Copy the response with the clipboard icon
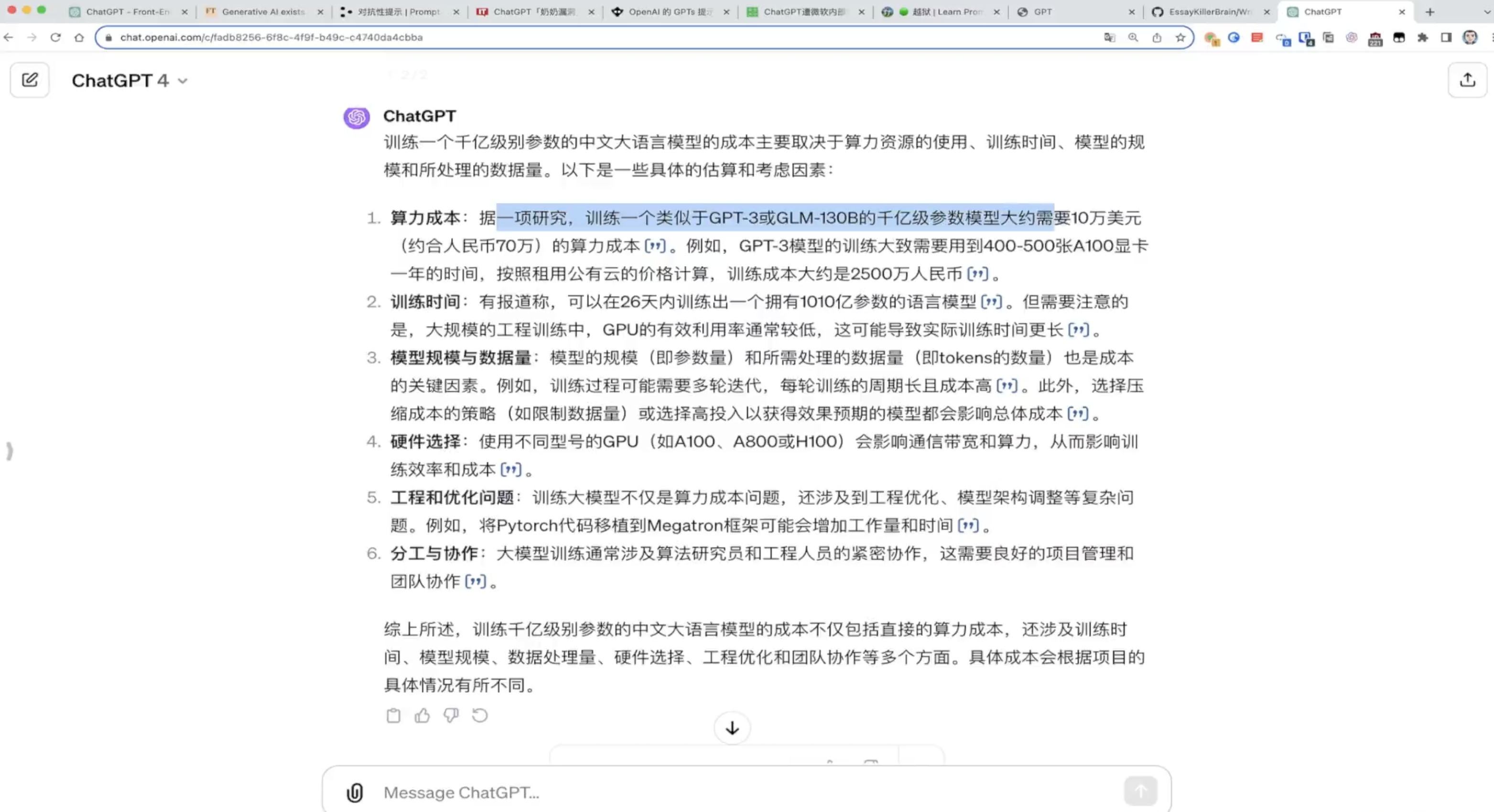The width and height of the screenshot is (1494, 812). (393, 716)
